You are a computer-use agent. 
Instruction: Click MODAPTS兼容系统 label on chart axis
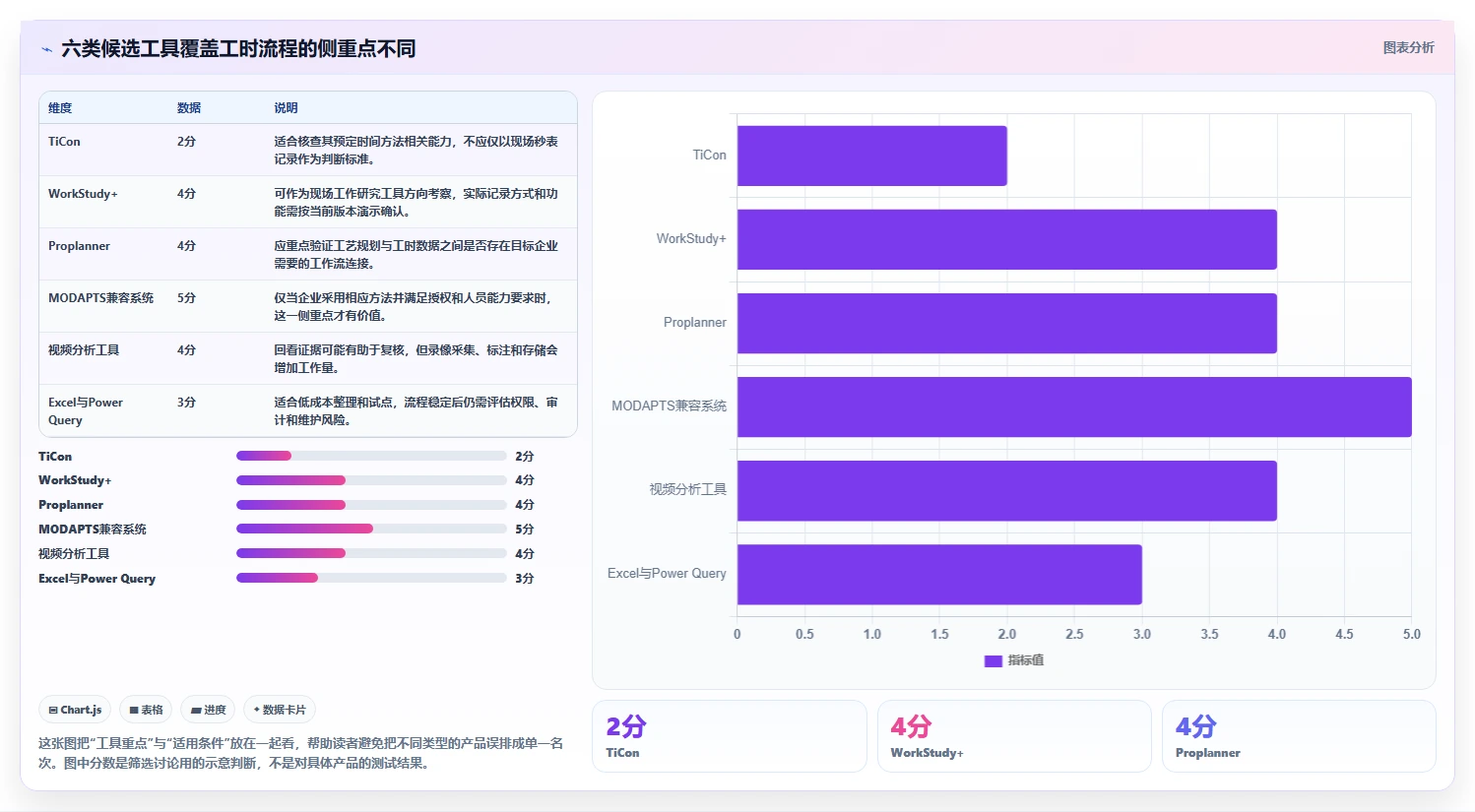point(669,406)
